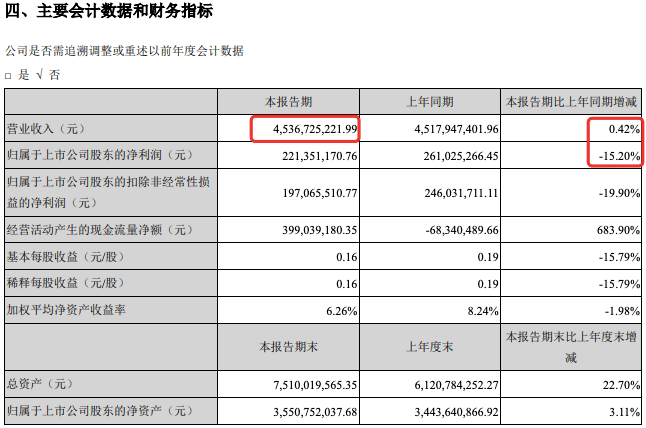Click percentage 683.90%
This screenshot has height=428, width=646.
pyautogui.click(x=619, y=230)
